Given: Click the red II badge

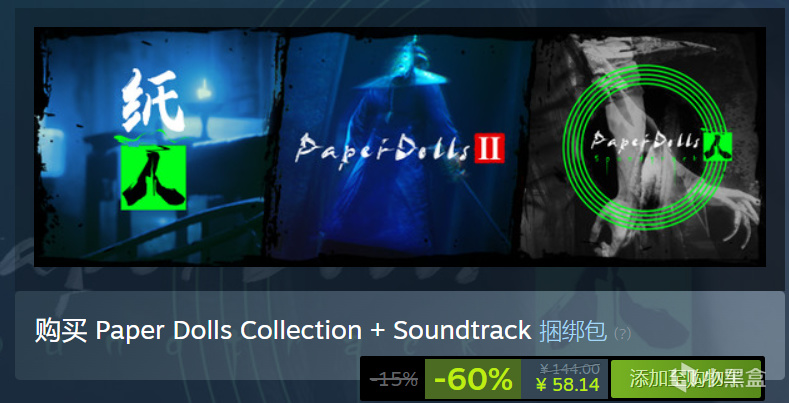Looking at the screenshot, I should [x=489, y=148].
